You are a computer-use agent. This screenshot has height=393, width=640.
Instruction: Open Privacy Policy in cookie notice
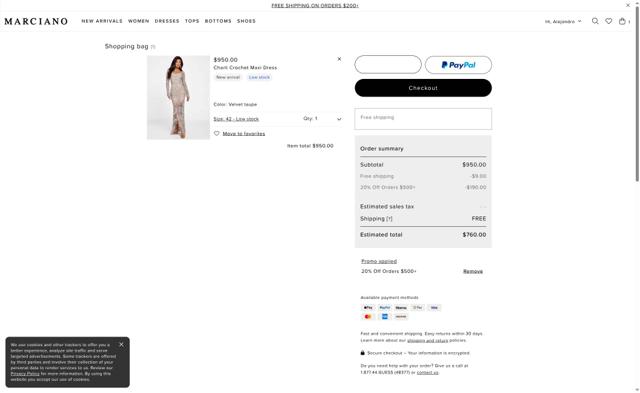(x=25, y=373)
